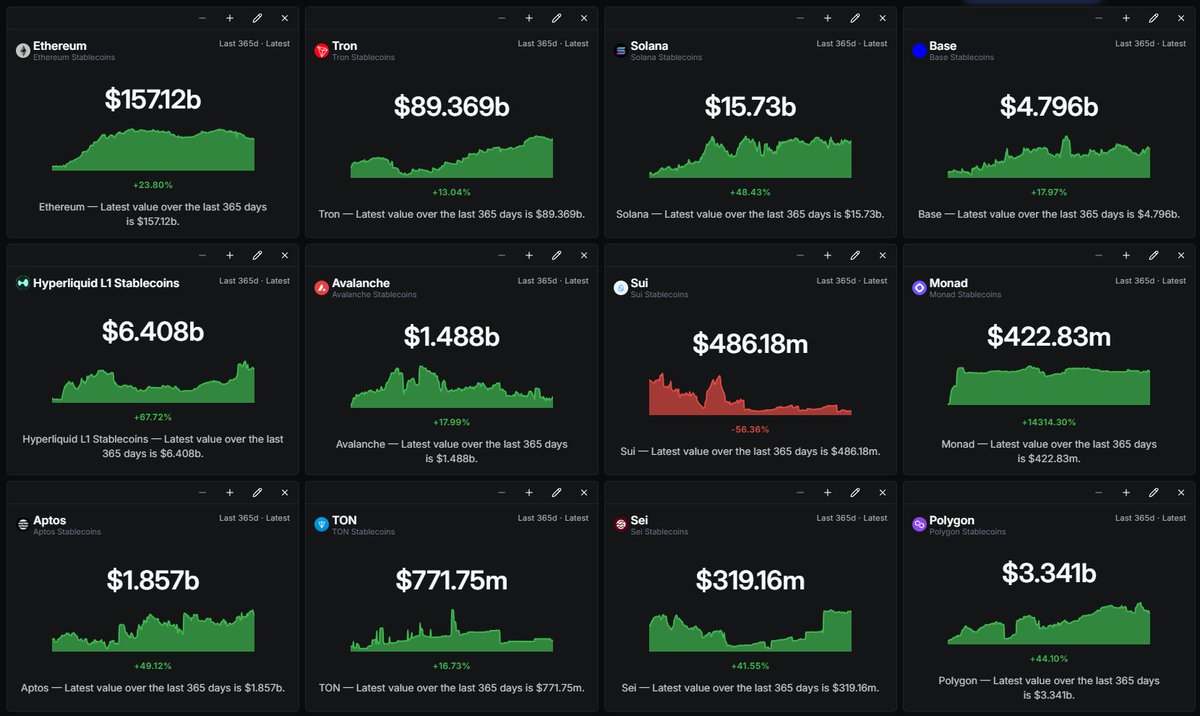1200x716 pixels.
Task: Click the Ethereum area chart
Action: pyautogui.click(x=153, y=150)
